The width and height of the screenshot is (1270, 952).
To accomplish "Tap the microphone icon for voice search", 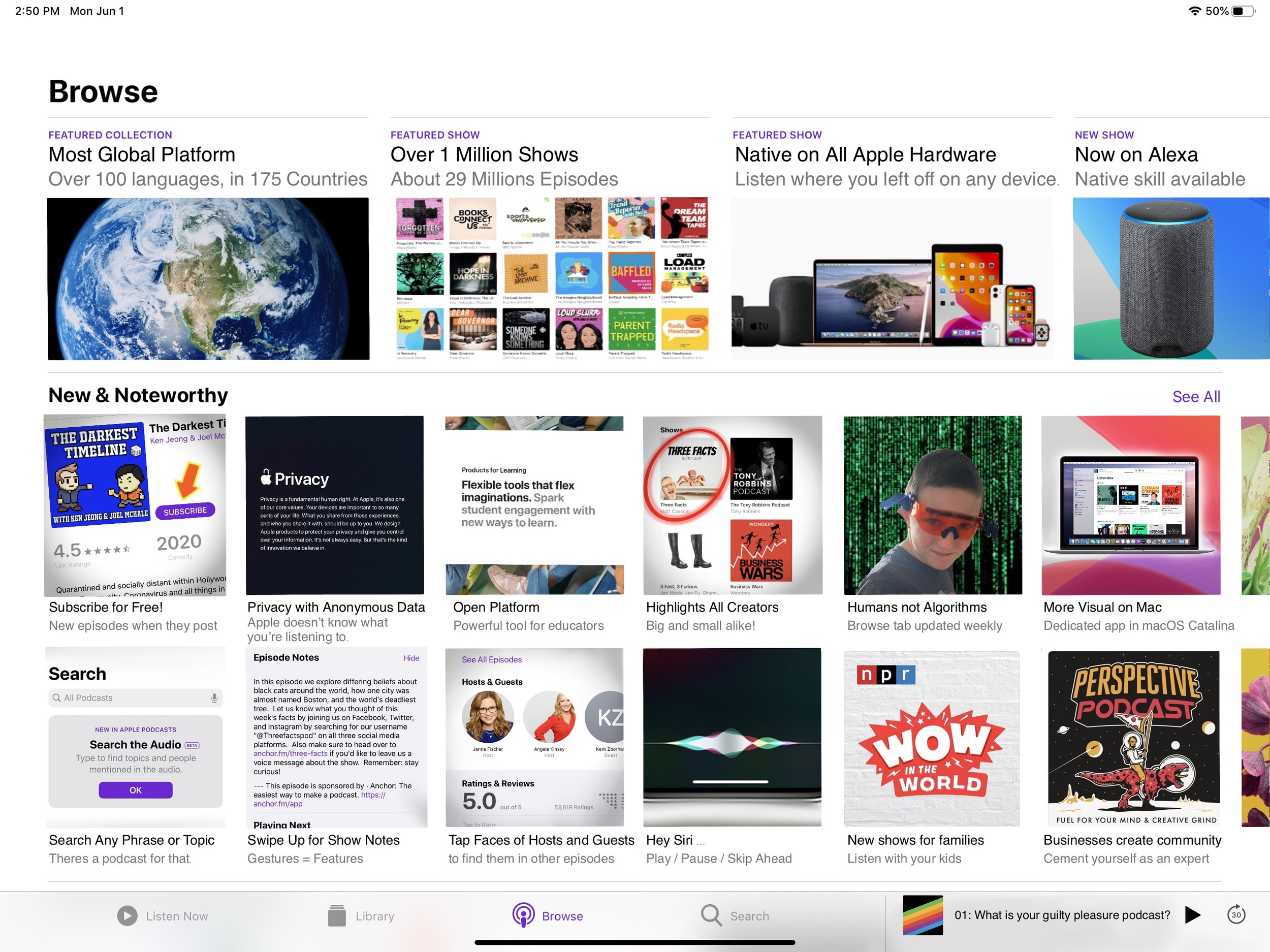I will 214,697.
